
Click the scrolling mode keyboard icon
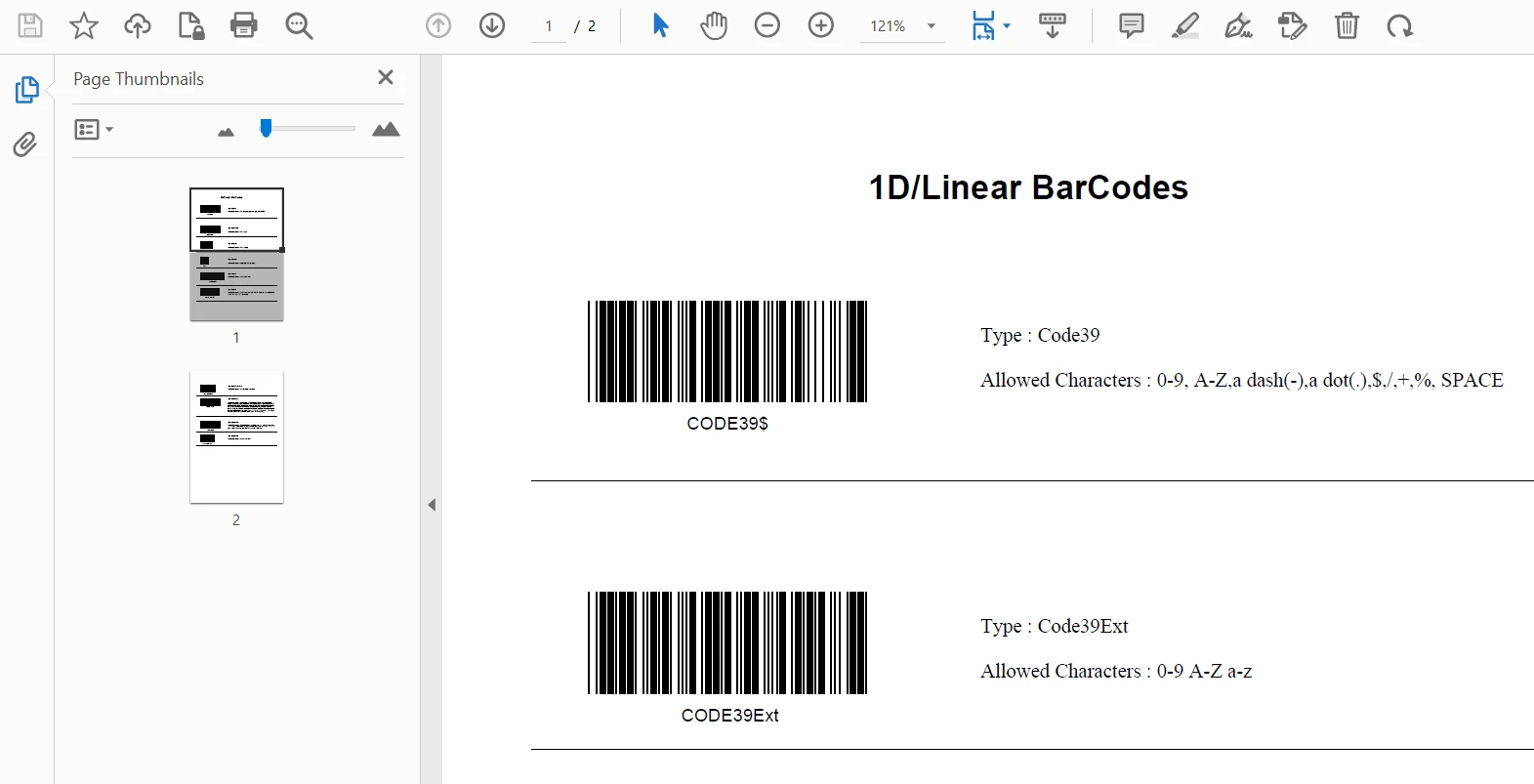coord(1053,26)
